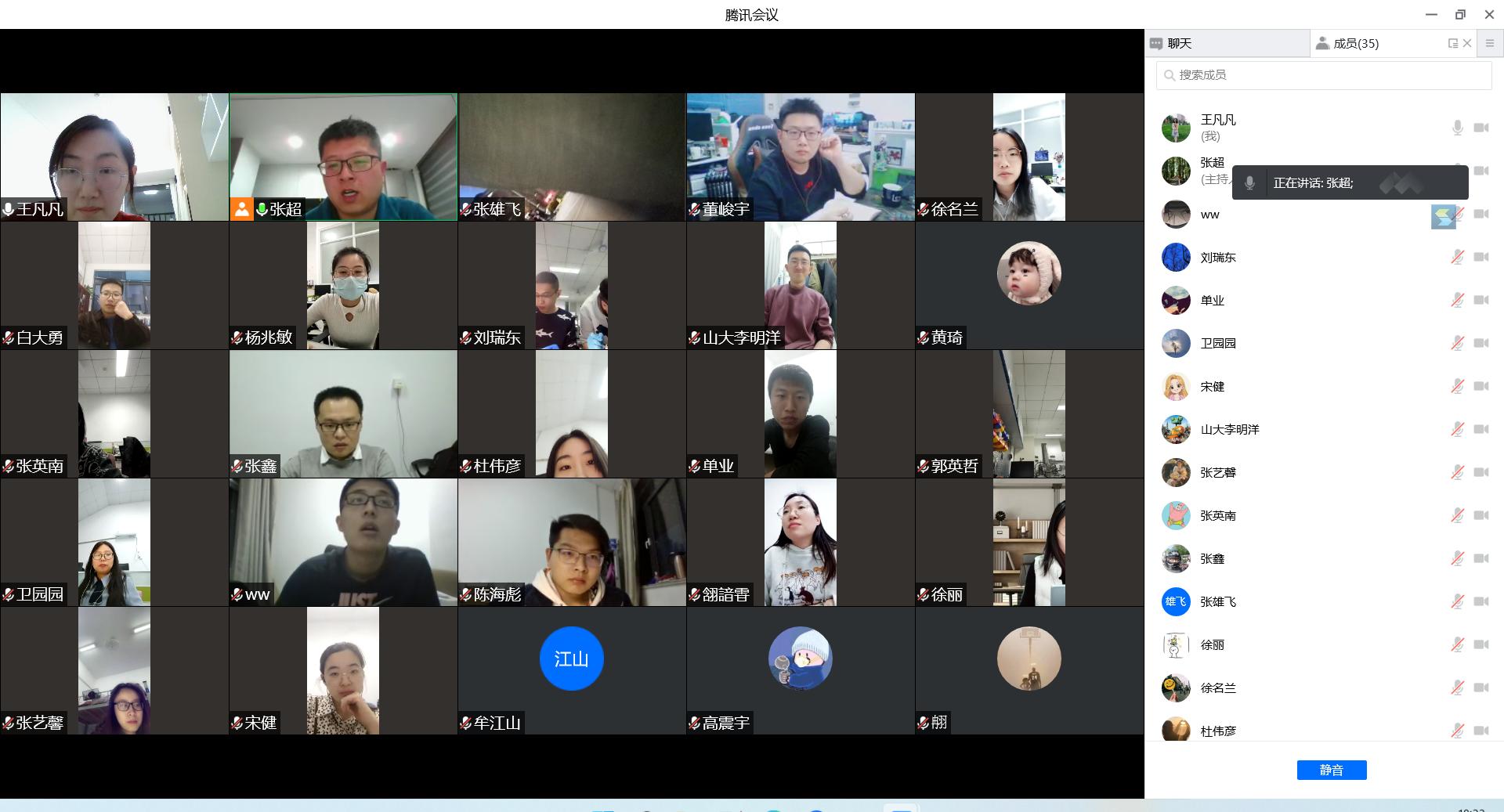Select 张超's speaking video tile
Viewport: 1504px width, 812px height.
[x=343, y=157]
